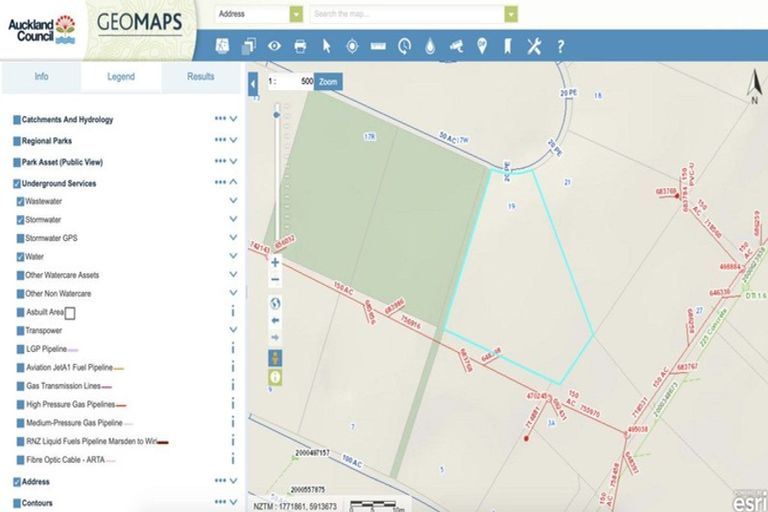The height and width of the screenshot is (512, 768).
Task: Expand the Regional Parks layer group
Action: coord(233,141)
